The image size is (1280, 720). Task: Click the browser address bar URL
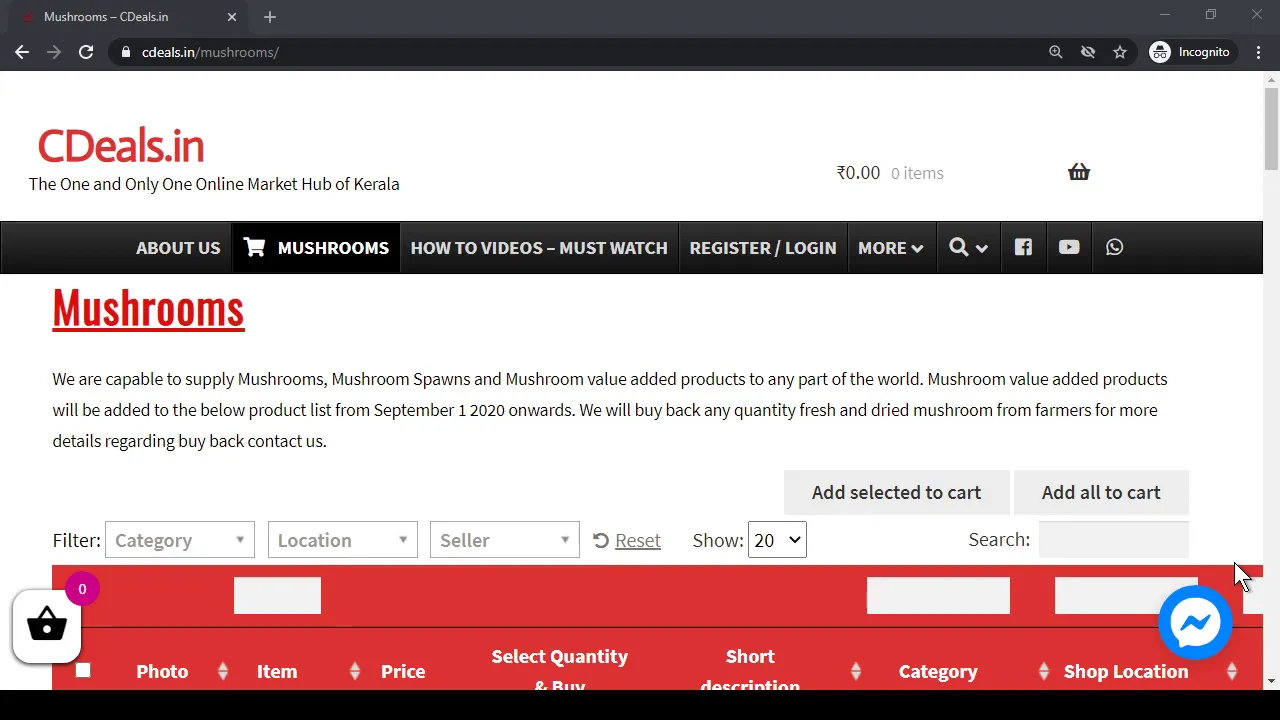pos(210,52)
